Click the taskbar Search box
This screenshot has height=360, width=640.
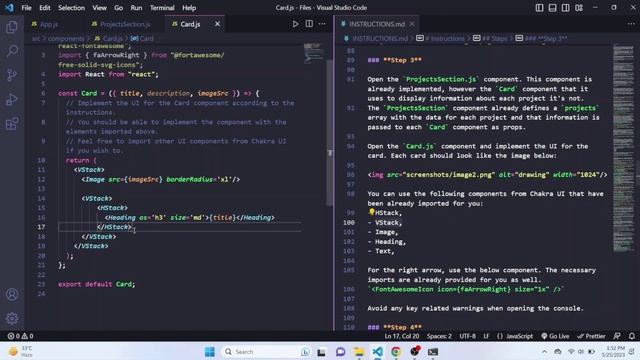click(266, 351)
